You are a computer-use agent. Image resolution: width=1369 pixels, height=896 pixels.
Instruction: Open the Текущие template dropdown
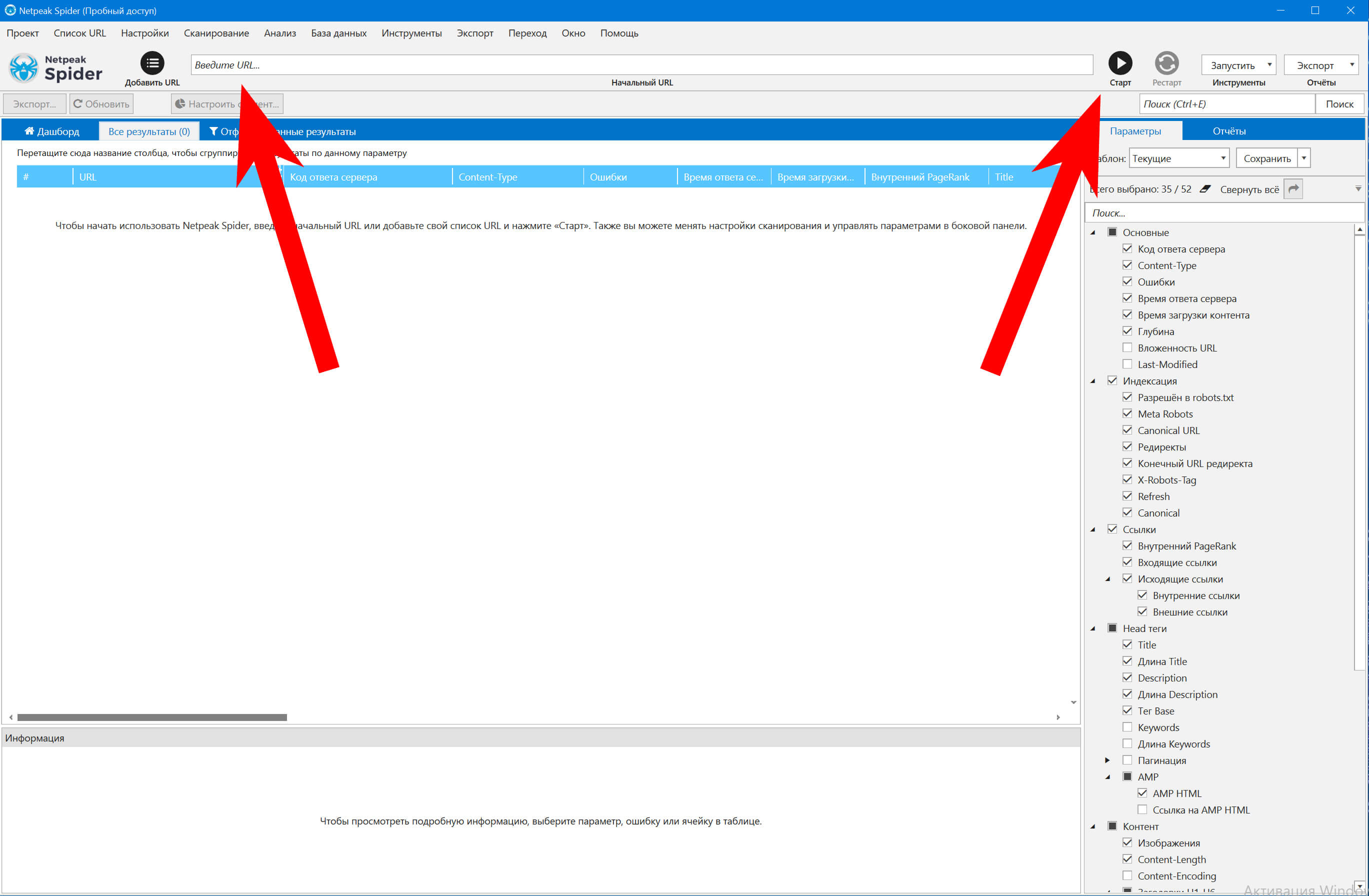point(1178,158)
